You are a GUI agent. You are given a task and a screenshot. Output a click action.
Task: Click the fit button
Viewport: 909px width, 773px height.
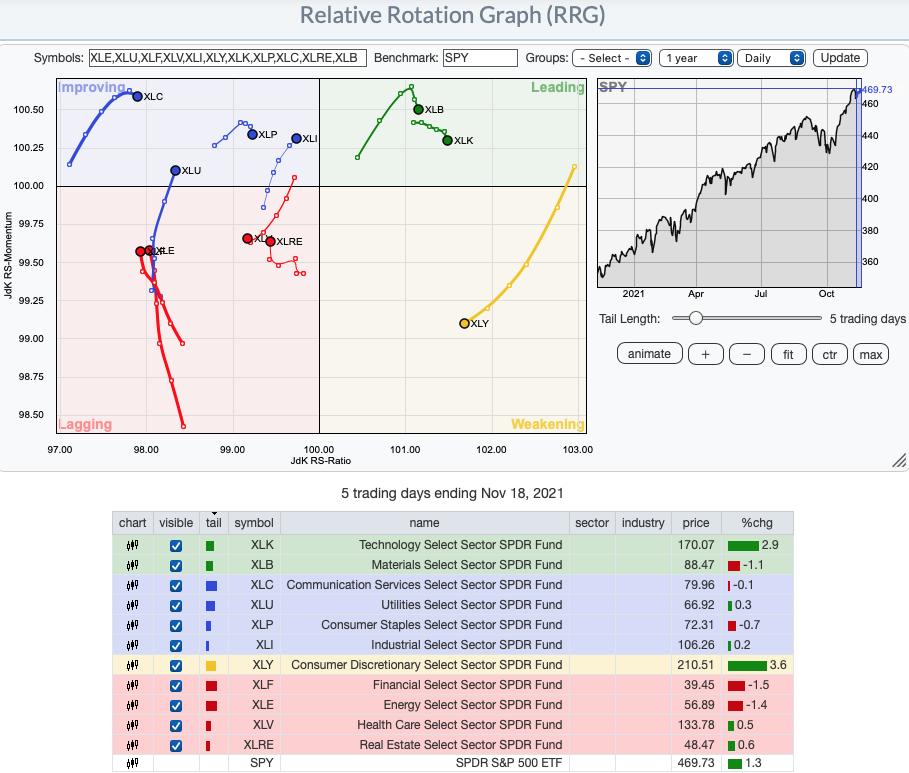tap(788, 354)
